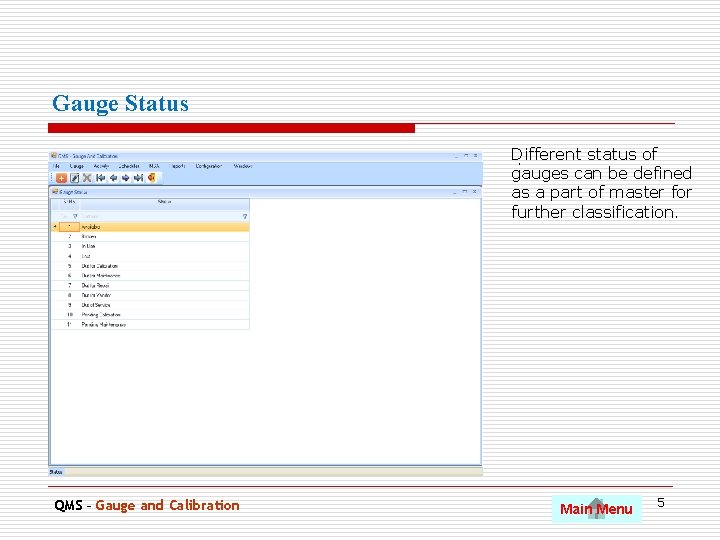This screenshot has width=720, height=540.
Task: Close the Gauge Status child window
Action: point(474,191)
